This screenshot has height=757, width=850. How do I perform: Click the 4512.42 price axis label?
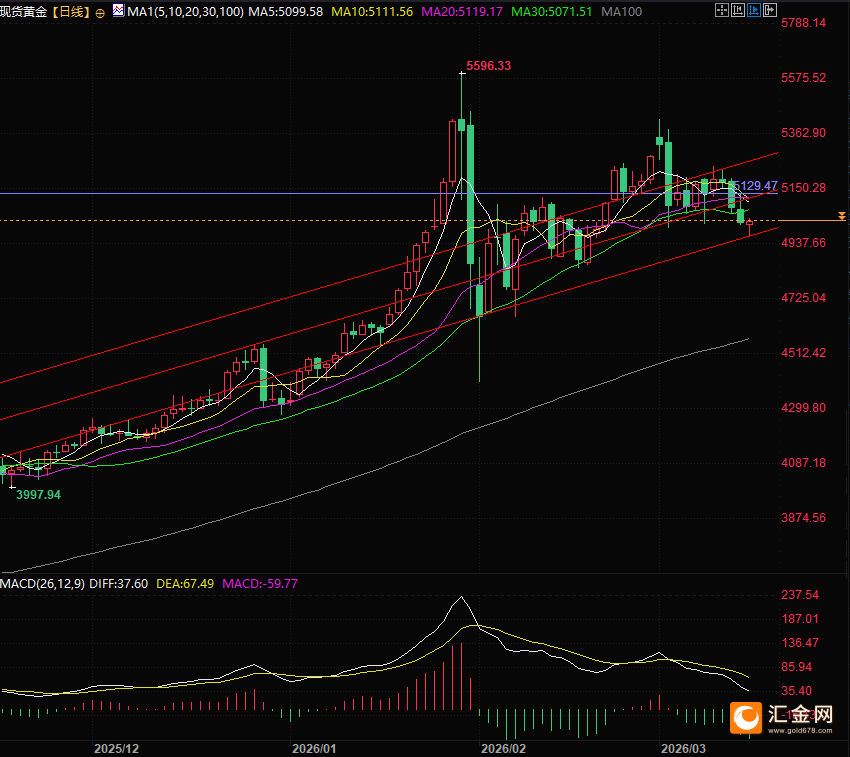click(x=803, y=352)
